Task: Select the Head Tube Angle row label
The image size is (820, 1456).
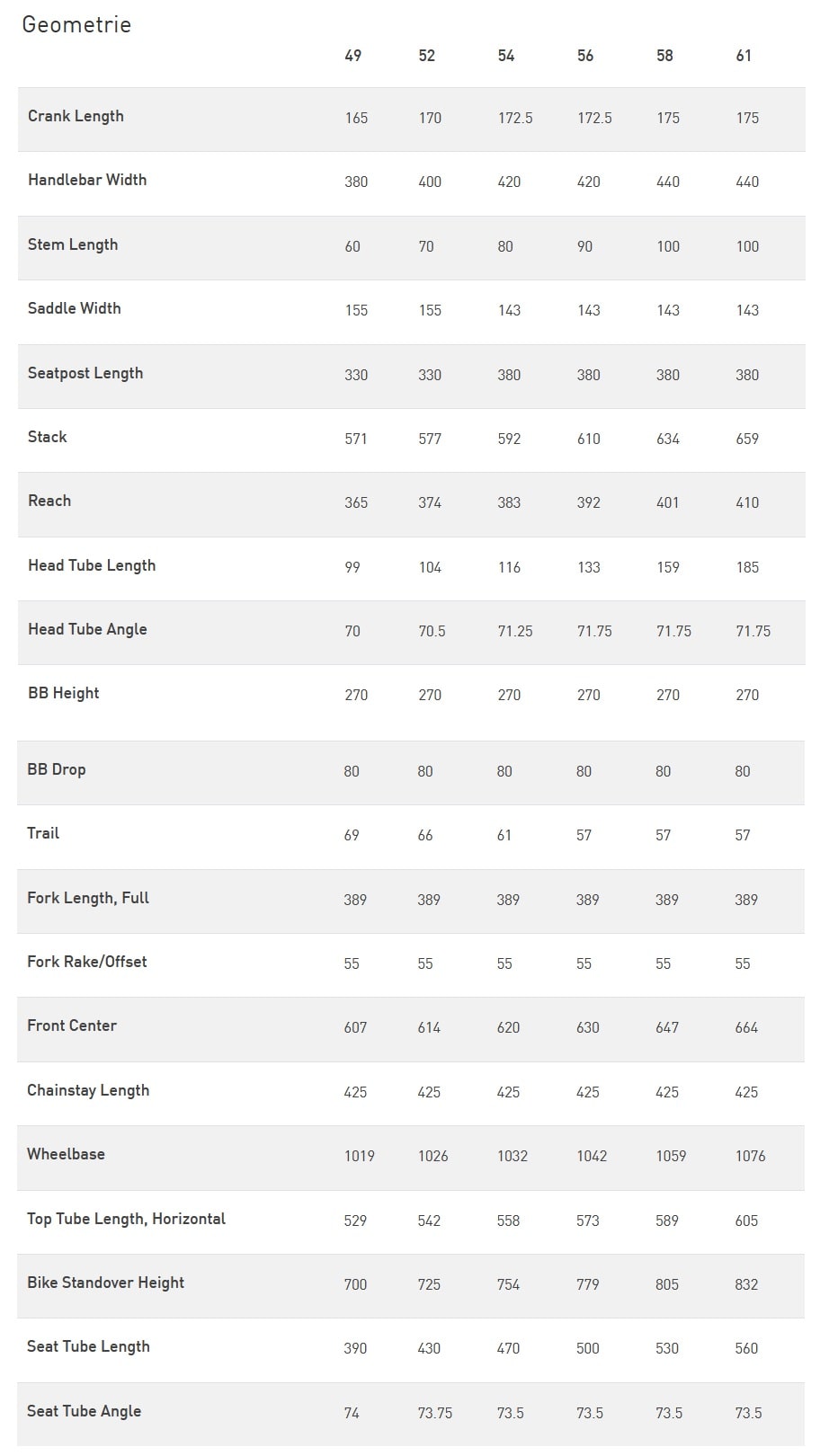Action: [x=87, y=629]
